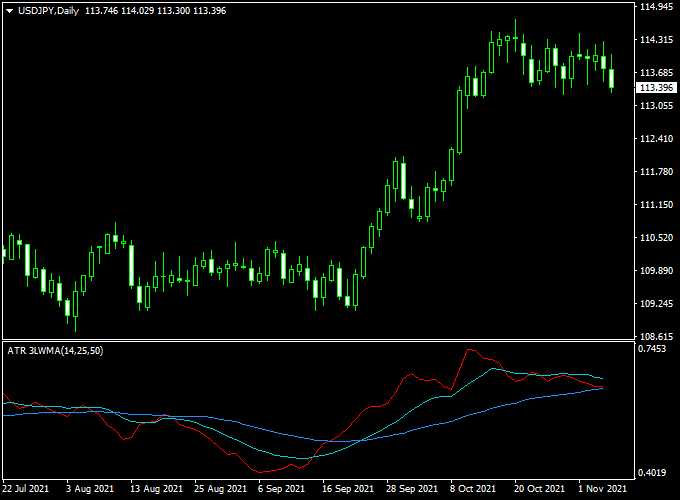Click the 6 Sep 2021 date label
The height and width of the screenshot is (500, 680).
tap(281, 489)
